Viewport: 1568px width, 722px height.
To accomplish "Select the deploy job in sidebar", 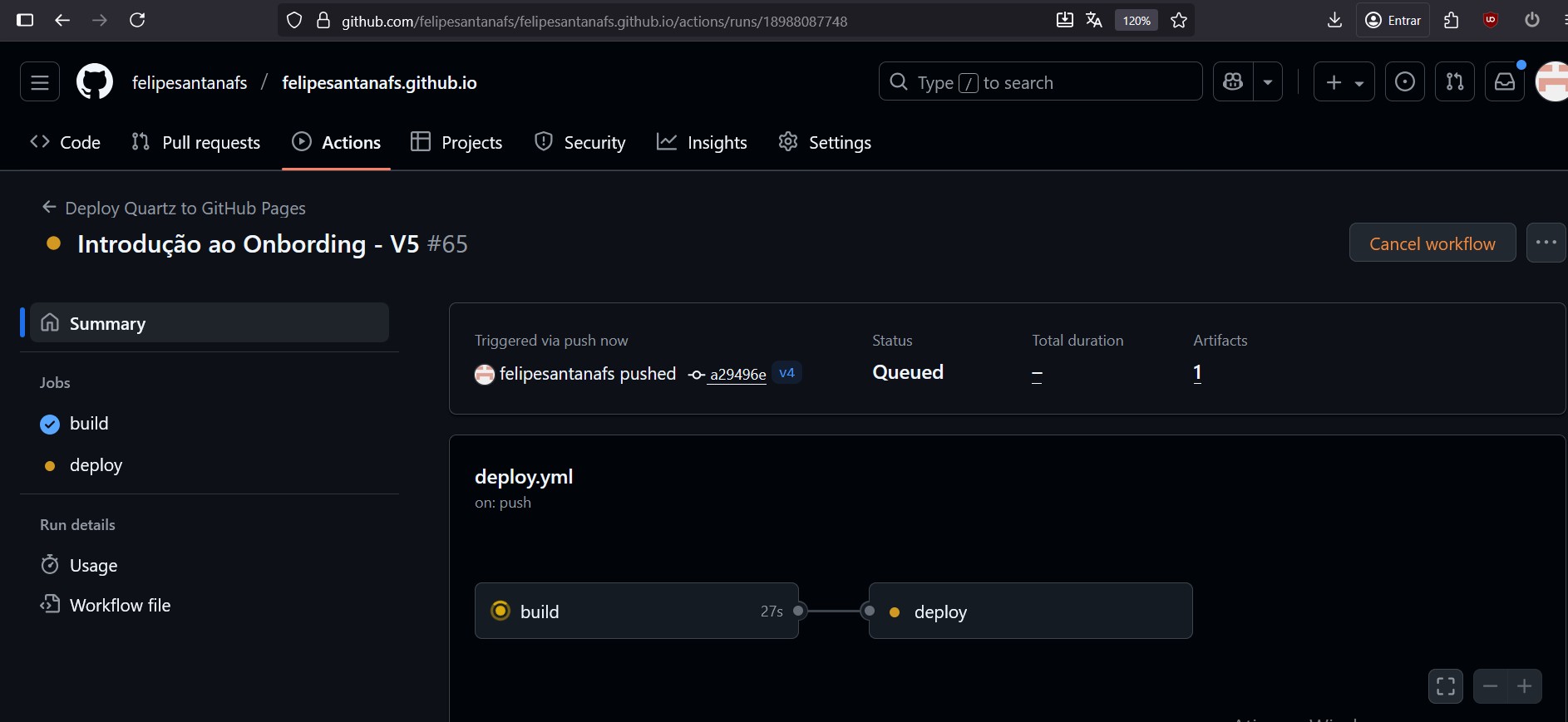I will [x=96, y=465].
